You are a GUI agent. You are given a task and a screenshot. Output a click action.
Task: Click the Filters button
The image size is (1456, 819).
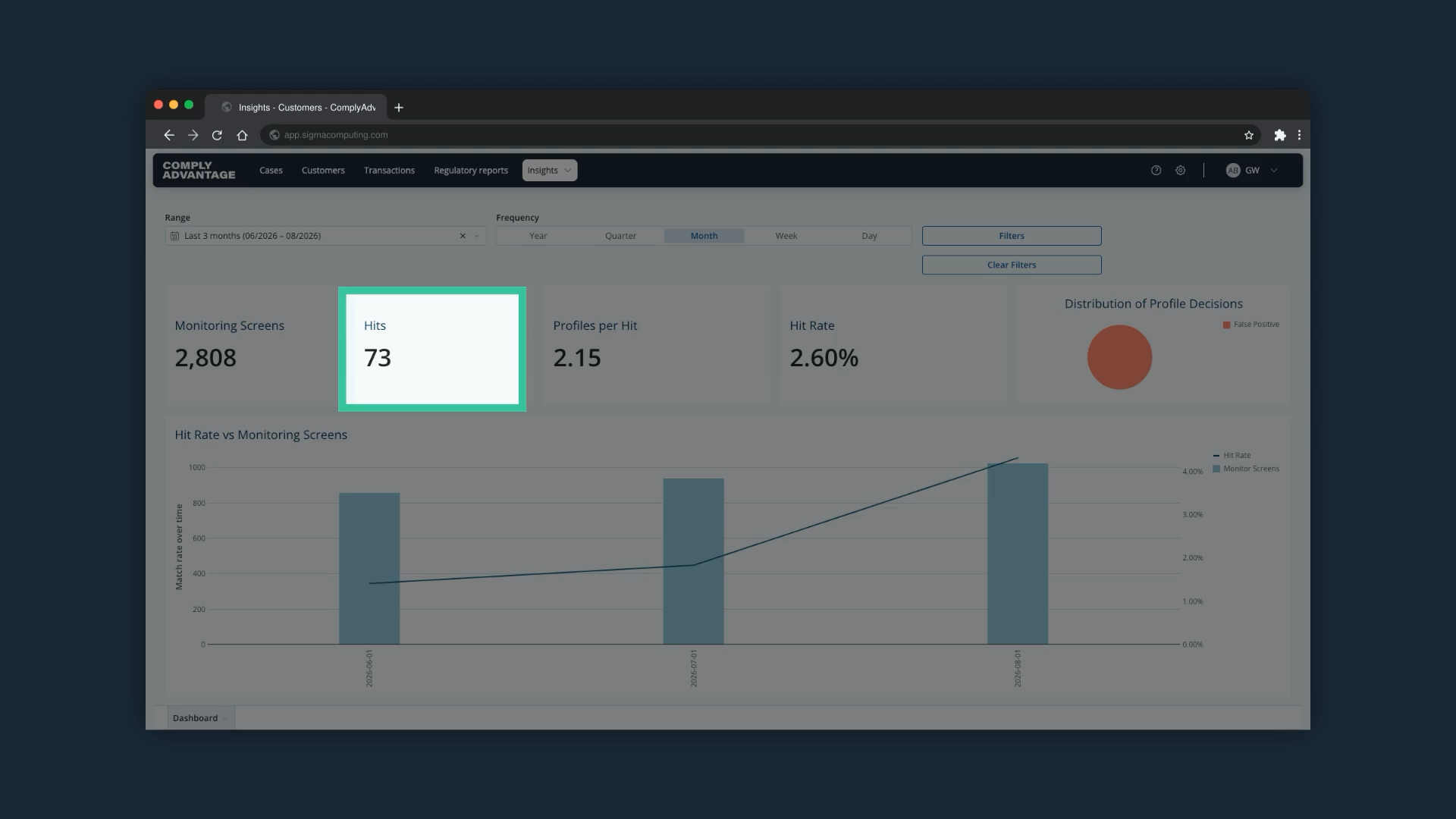click(x=1012, y=236)
